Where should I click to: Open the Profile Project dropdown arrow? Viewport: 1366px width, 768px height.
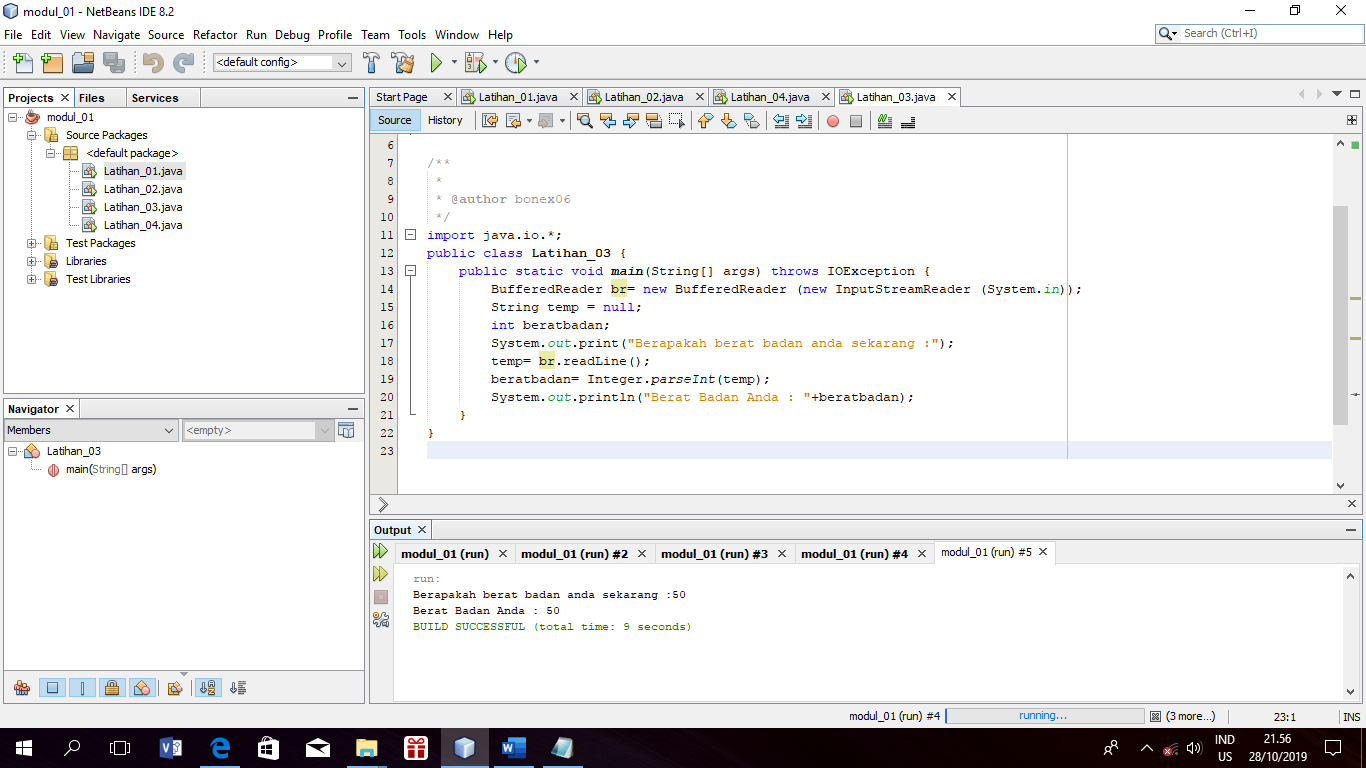click(536, 63)
